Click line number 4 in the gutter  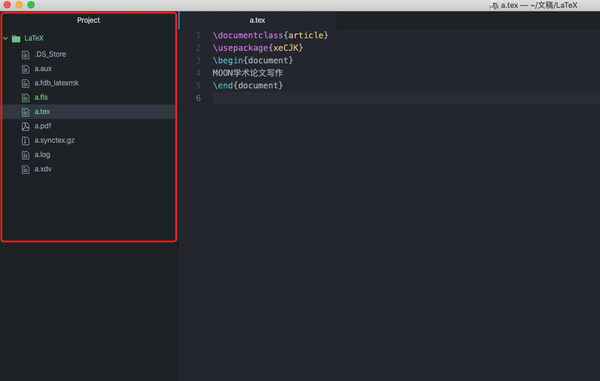click(198, 73)
